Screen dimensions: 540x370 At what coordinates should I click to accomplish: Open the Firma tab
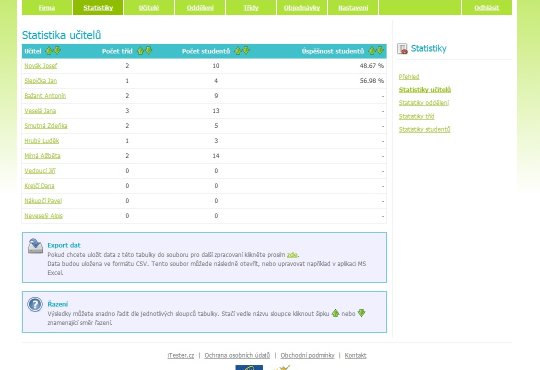pyautogui.click(x=47, y=8)
